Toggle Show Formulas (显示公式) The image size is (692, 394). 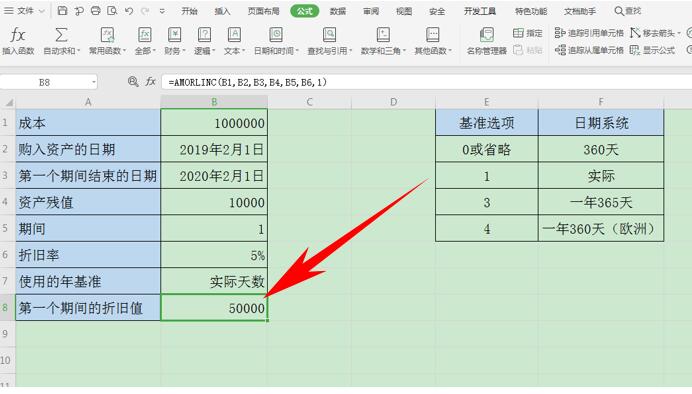pyautogui.click(x=652, y=50)
